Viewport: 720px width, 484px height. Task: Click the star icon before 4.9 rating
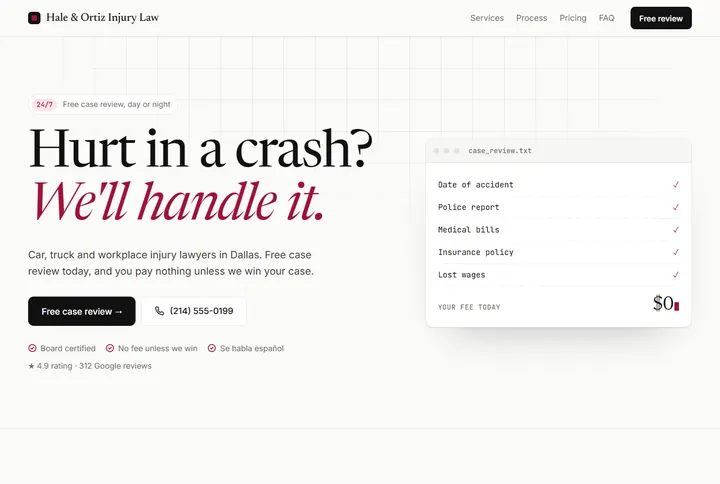click(x=31, y=366)
